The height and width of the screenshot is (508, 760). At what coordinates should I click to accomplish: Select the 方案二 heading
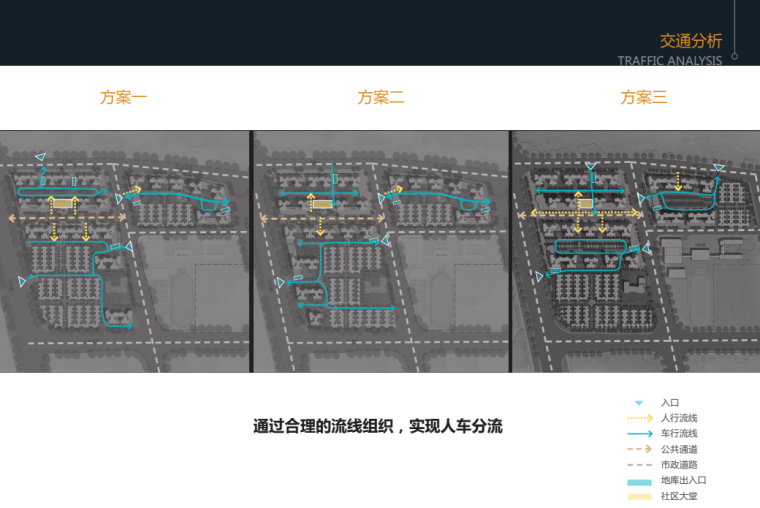point(381,98)
